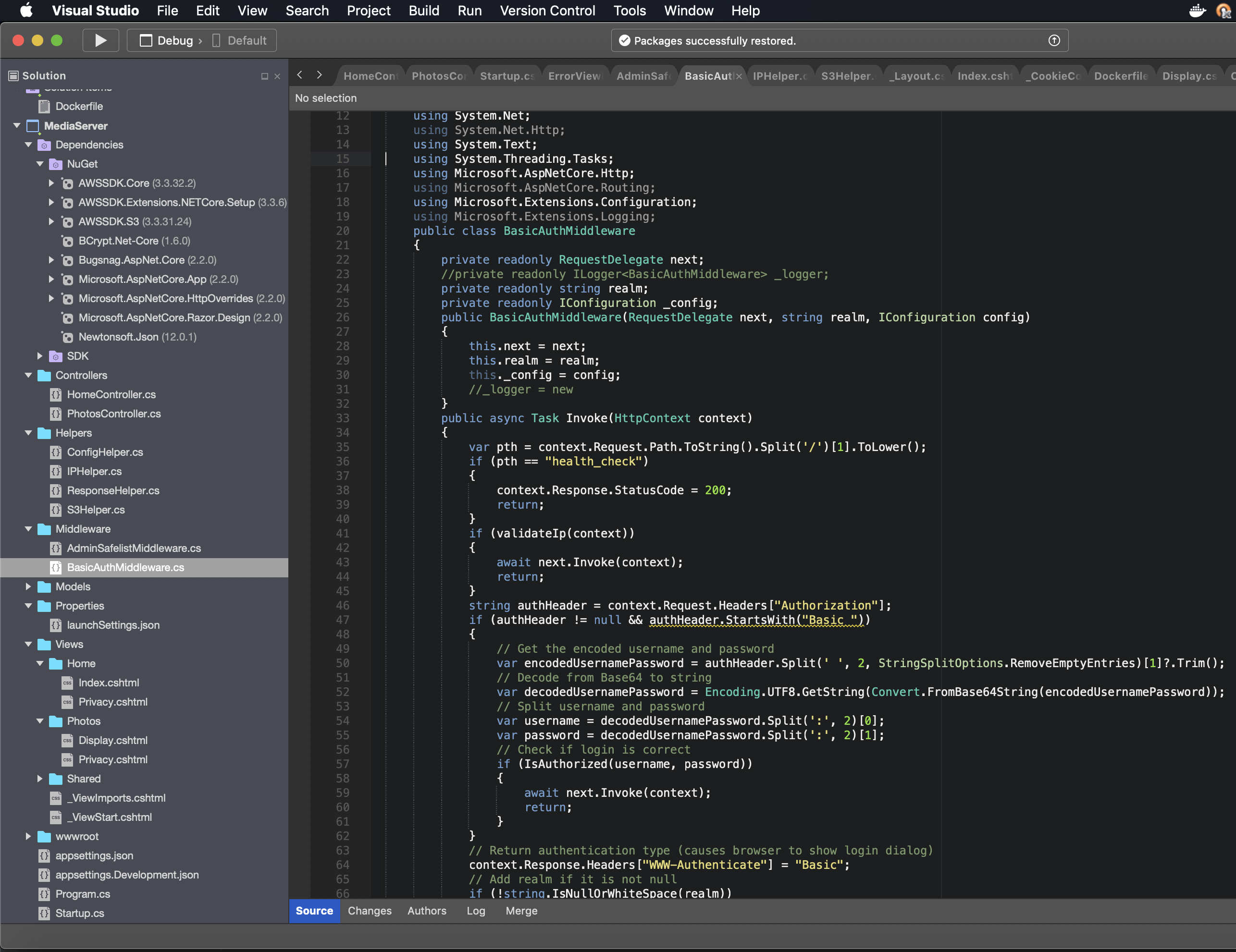1236x952 pixels.
Task: Expand the Models folder
Action: click(28, 586)
